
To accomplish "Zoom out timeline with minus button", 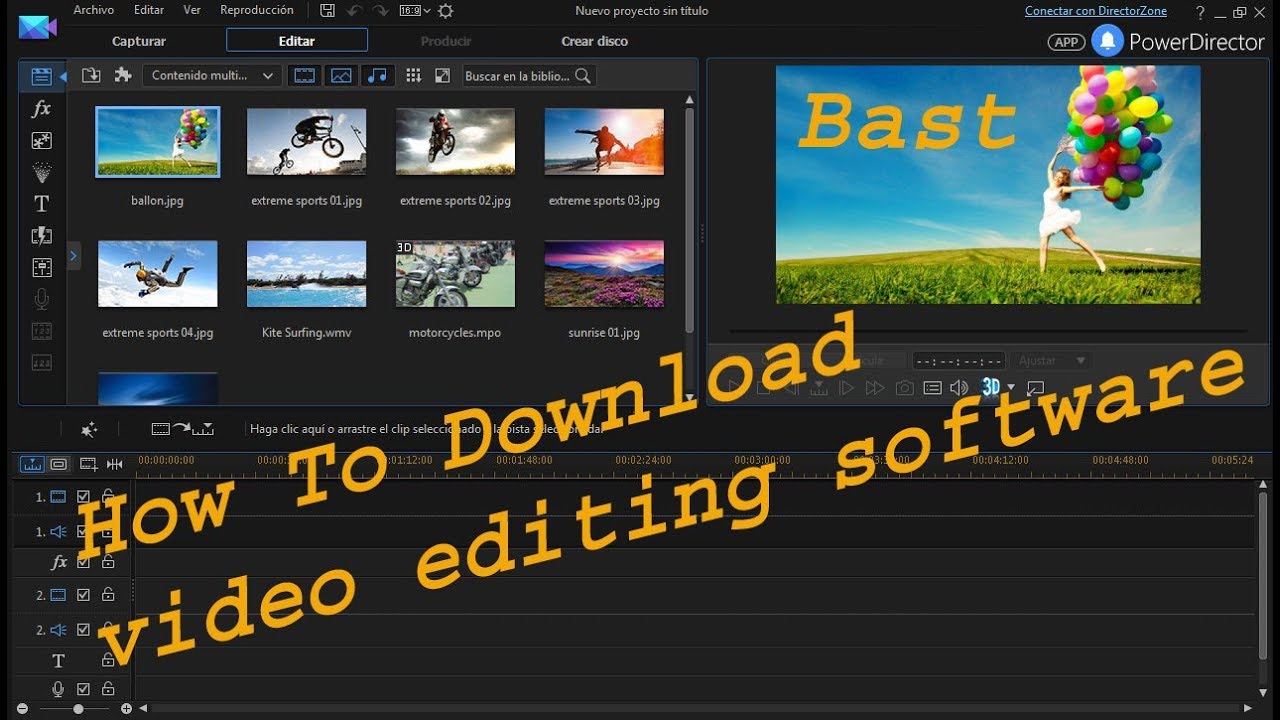I will (x=22, y=708).
